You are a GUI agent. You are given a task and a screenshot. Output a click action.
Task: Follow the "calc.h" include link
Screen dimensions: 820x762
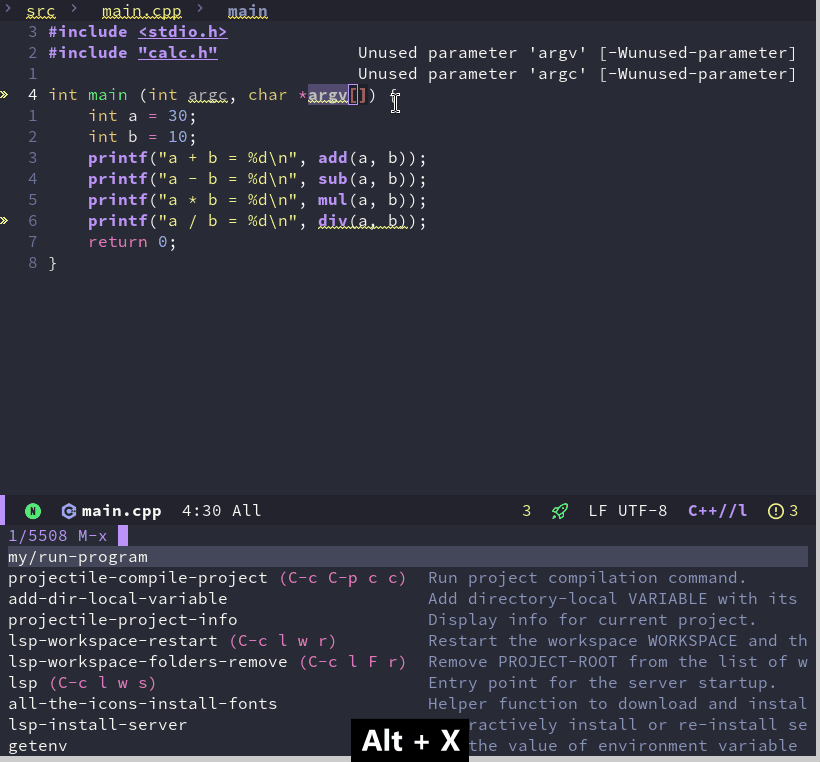coord(178,53)
